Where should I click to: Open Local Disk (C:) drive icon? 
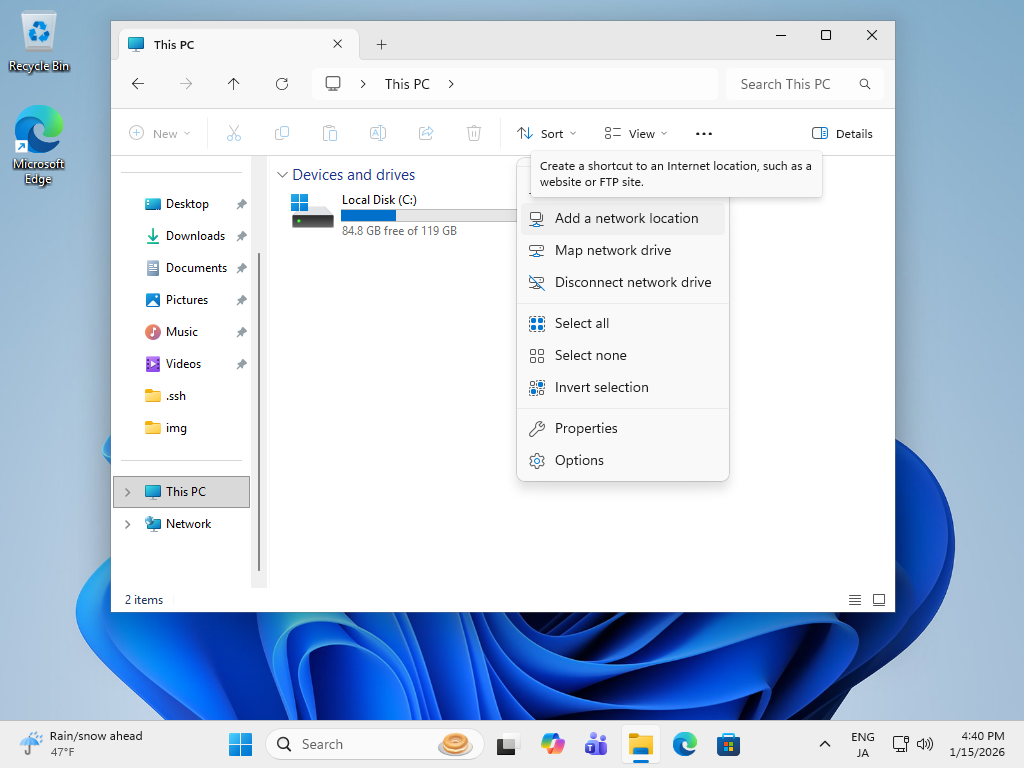coord(312,214)
